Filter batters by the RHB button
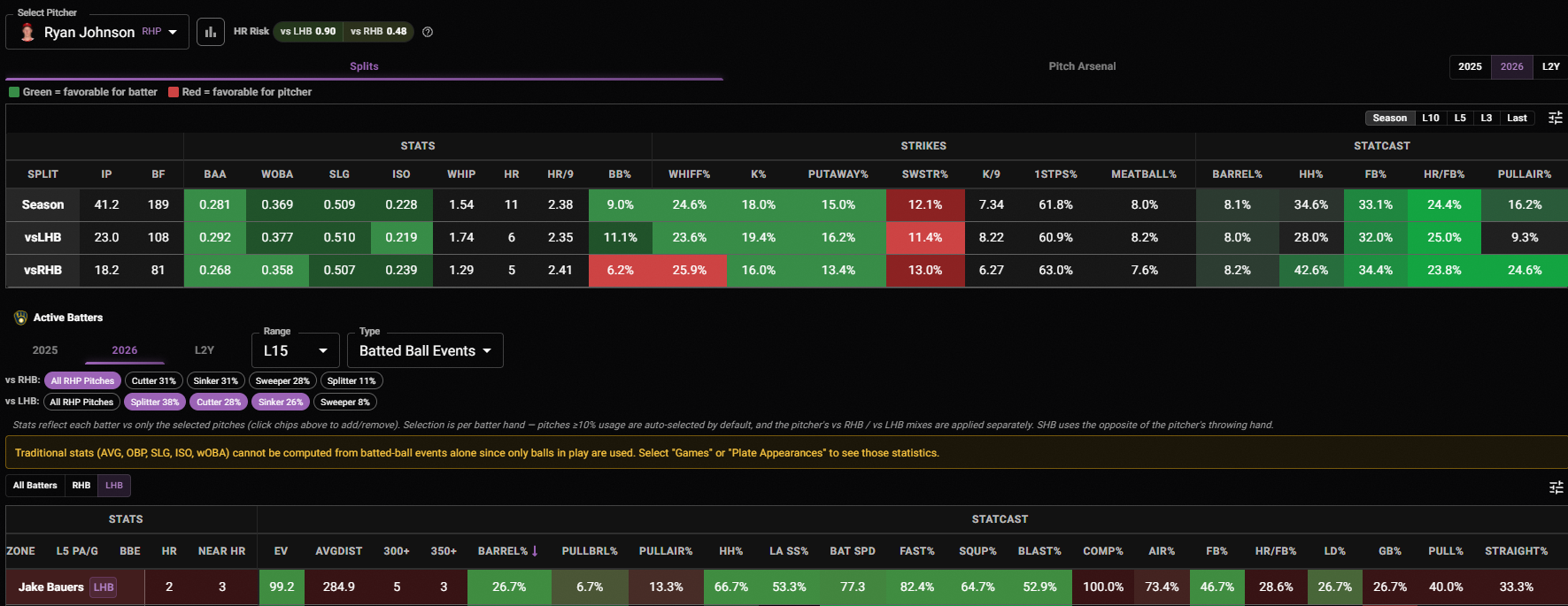This screenshot has height=606, width=1568. pyautogui.click(x=81, y=486)
